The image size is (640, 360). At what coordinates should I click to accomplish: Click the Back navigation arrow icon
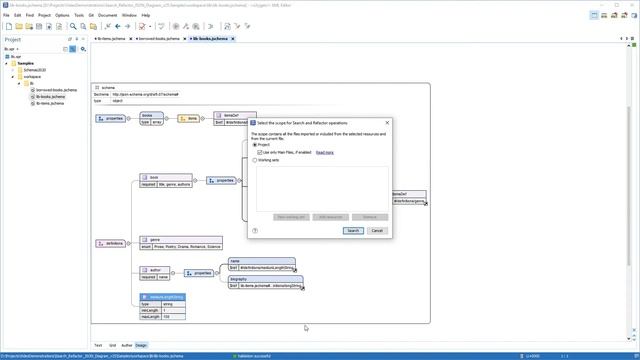point(118,26)
